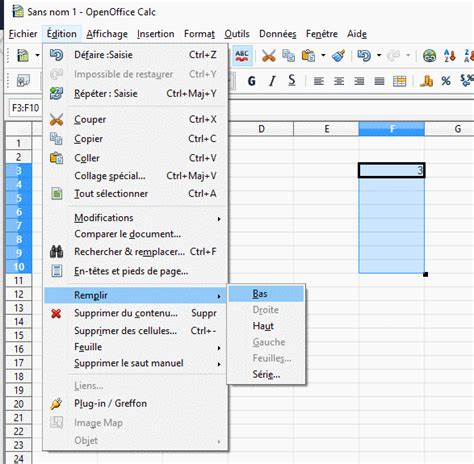474x464 pixels.
Task: Open En-têtes et pieds de page...
Action: coord(135,271)
